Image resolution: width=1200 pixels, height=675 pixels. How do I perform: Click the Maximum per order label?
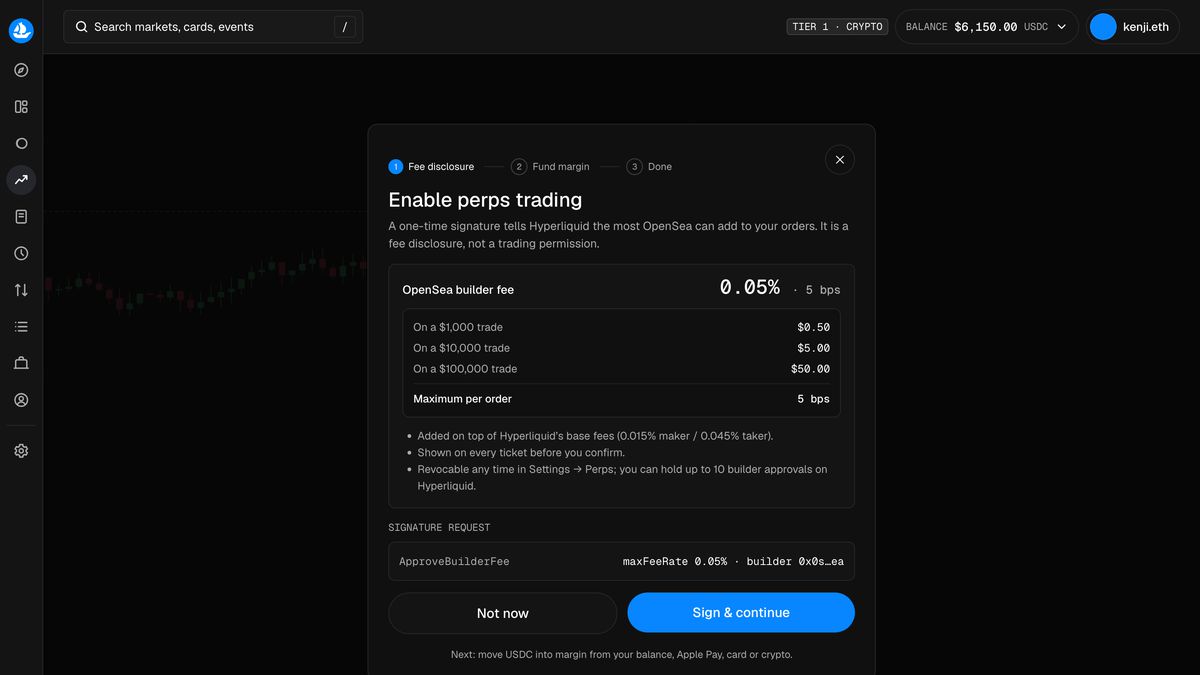click(x=462, y=399)
